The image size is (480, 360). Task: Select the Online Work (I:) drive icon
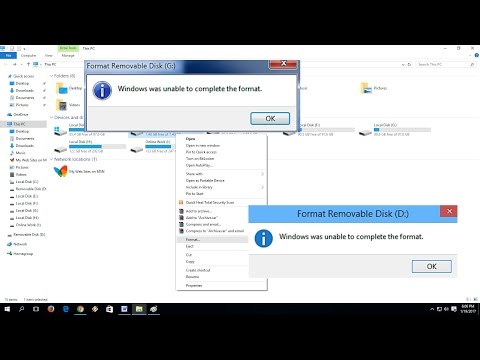(x=137, y=149)
